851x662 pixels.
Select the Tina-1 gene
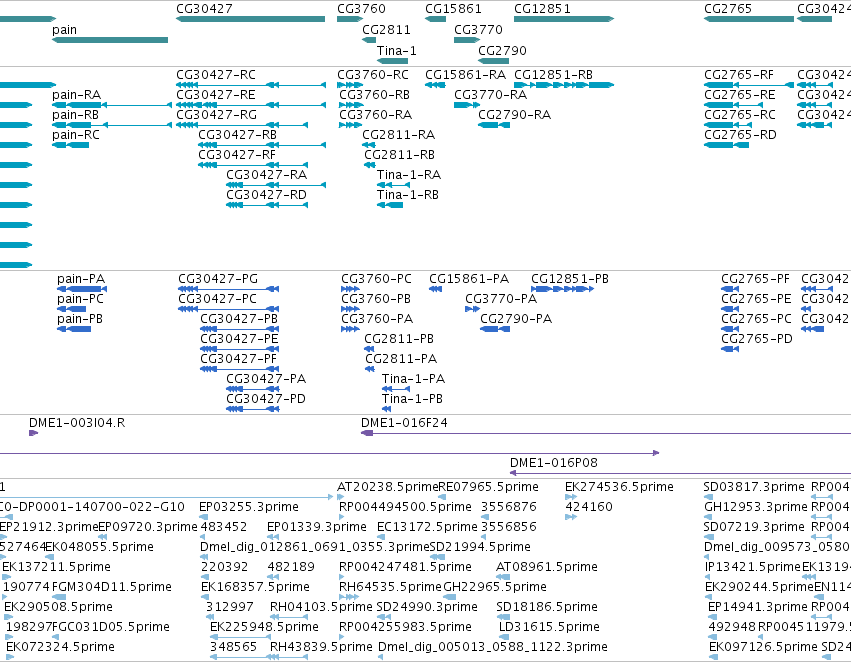click(x=392, y=61)
